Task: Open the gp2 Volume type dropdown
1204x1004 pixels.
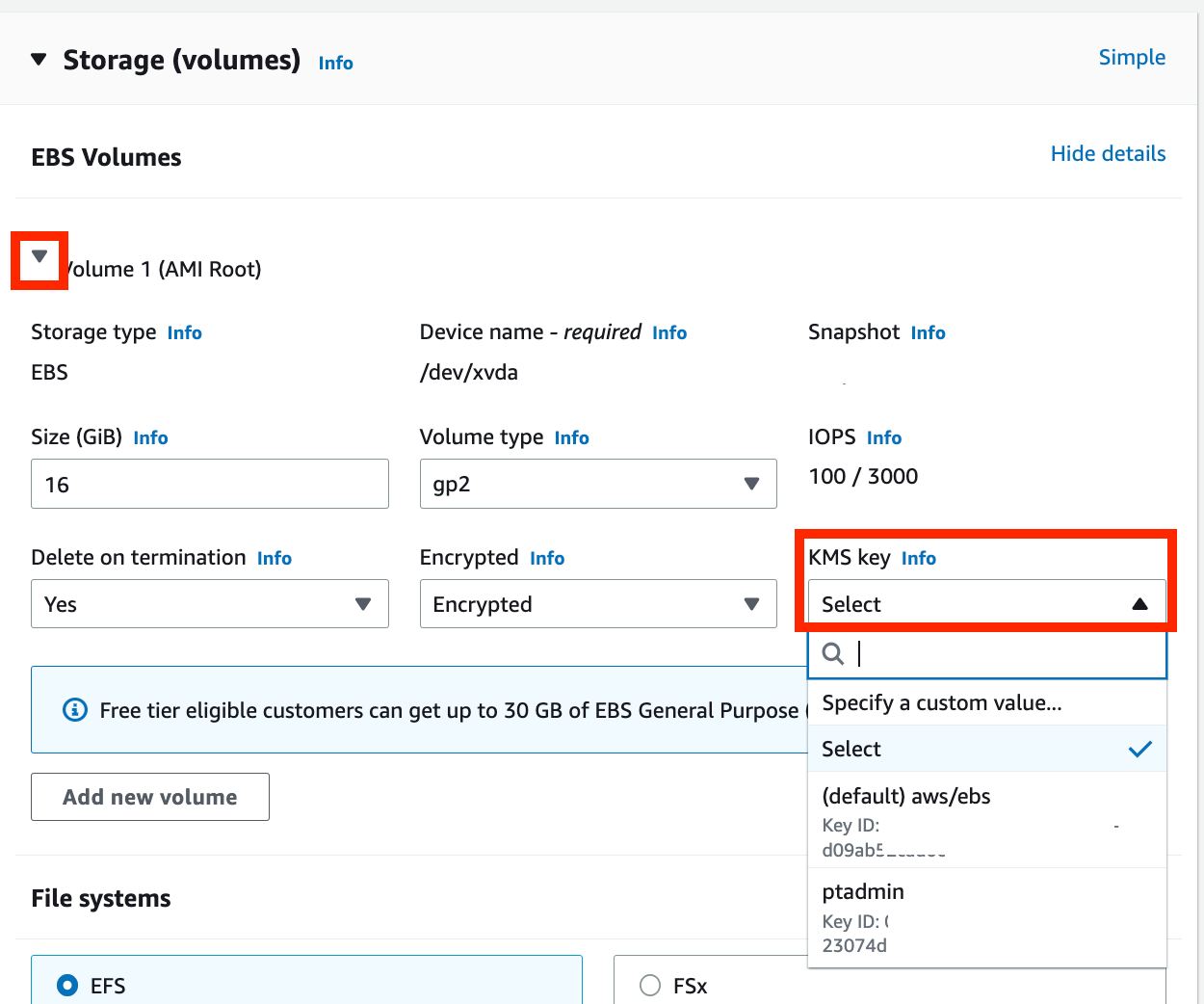Action: 597,484
